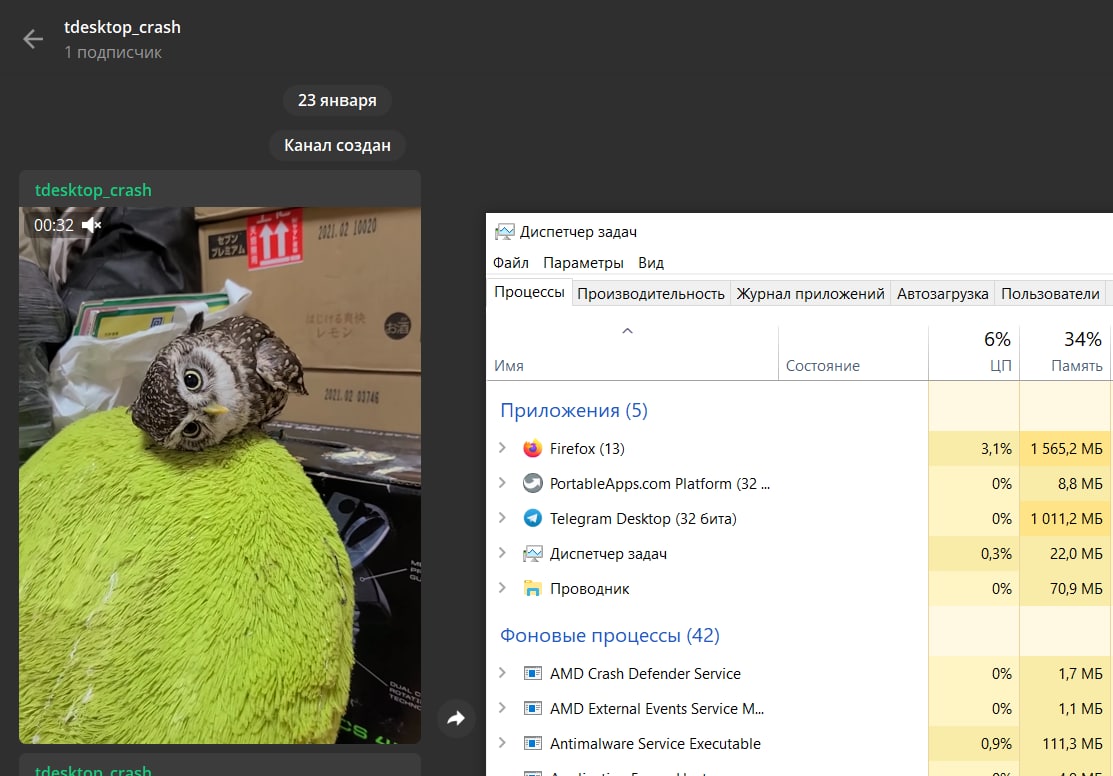Viewport: 1113px width, 776px height.
Task: Select the Antimalware Service Executable icon
Action: pos(532,743)
